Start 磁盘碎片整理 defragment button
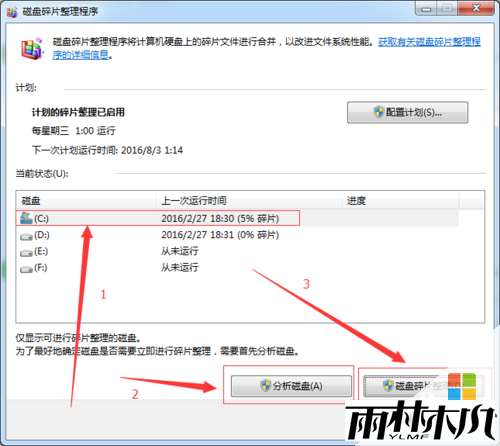This screenshot has height=446, width=500. click(424, 386)
